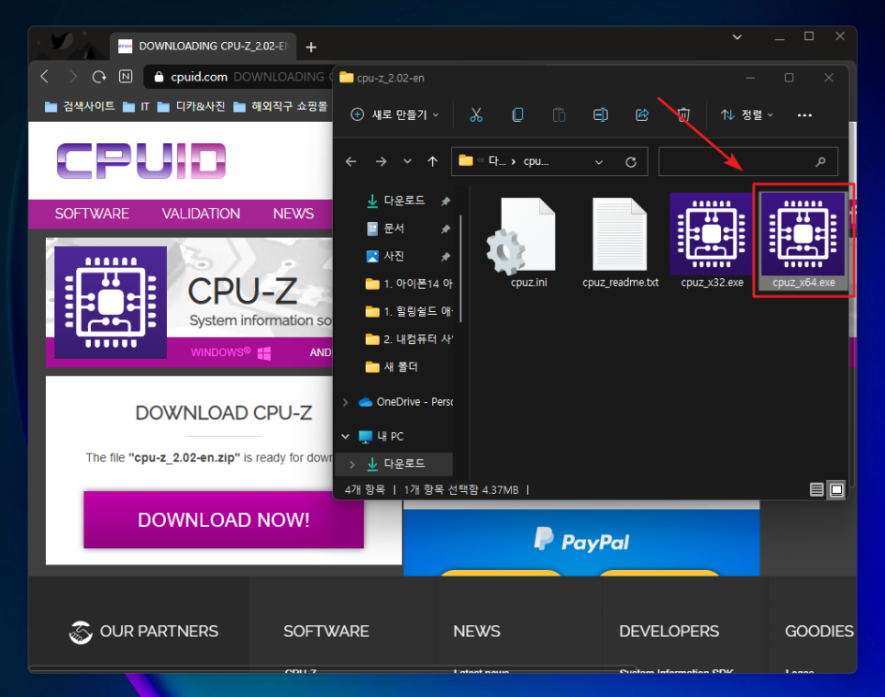Click the Share icon in Explorer toolbar
Screen dimensions: 885x697
[642, 115]
